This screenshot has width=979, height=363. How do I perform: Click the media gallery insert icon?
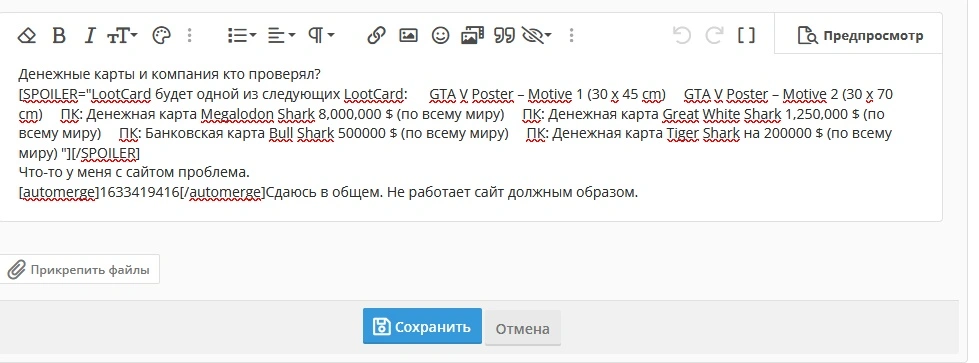(x=473, y=36)
